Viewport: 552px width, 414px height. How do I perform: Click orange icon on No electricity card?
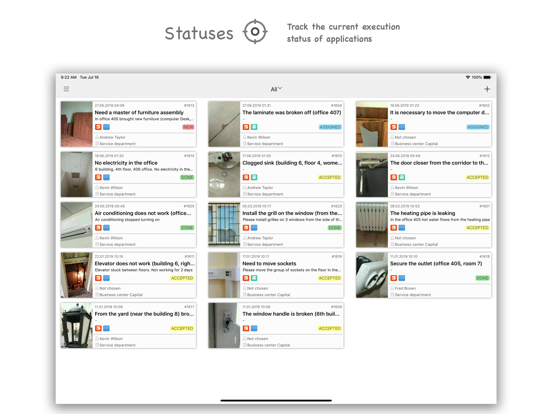coord(98,177)
